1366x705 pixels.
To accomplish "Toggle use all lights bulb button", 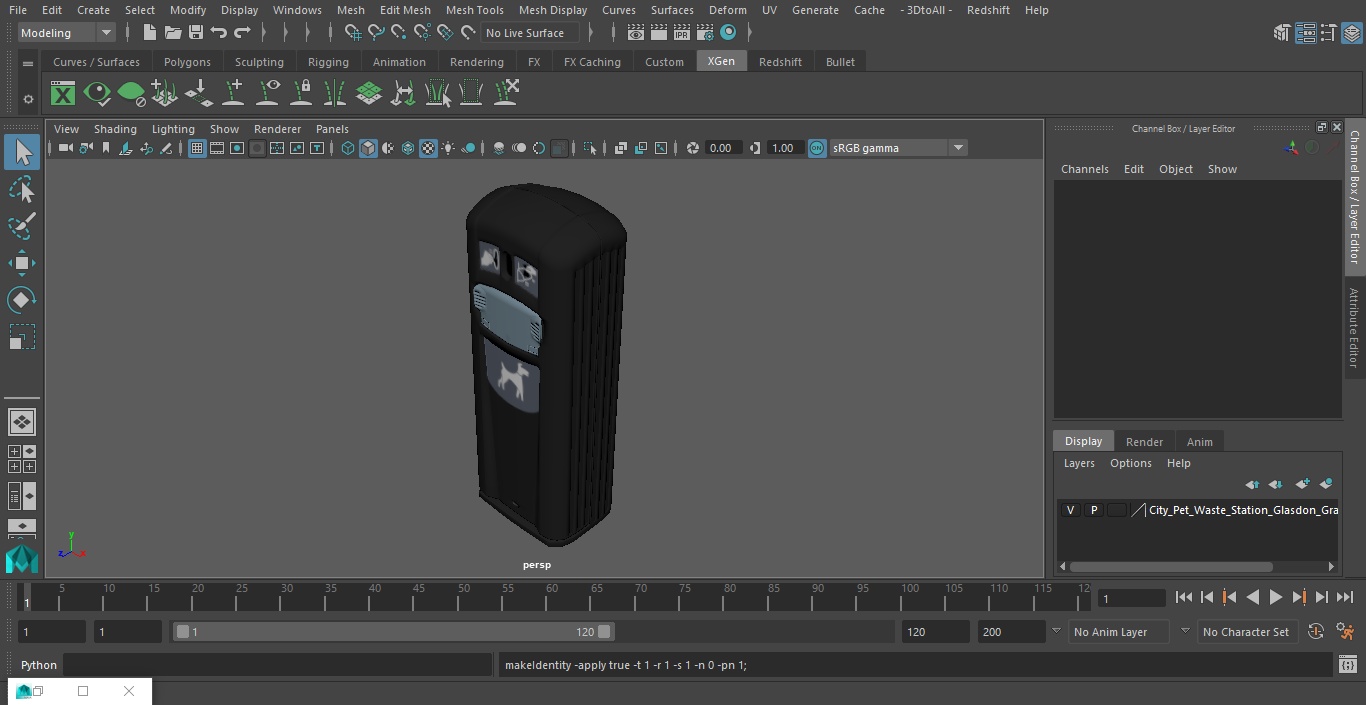I will pyautogui.click(x=448, y=148).
